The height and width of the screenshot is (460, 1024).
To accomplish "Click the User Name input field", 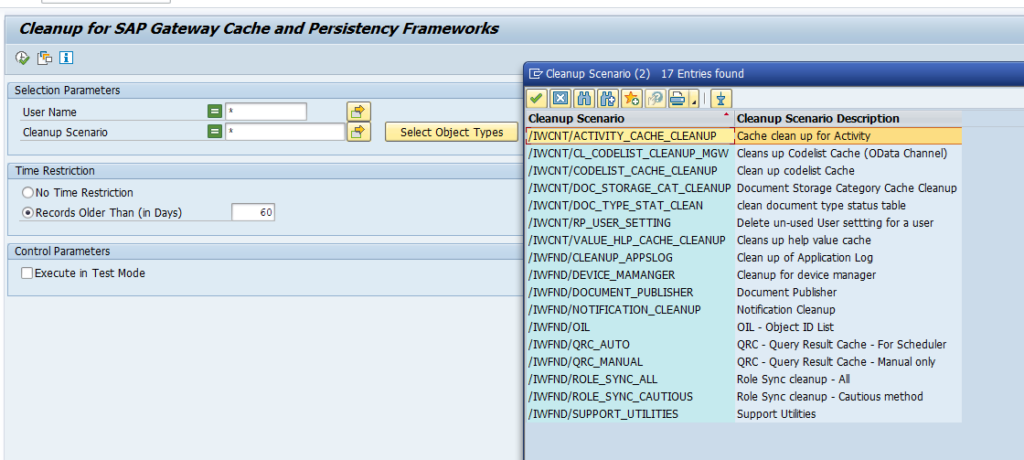I will tap(266, 112).
